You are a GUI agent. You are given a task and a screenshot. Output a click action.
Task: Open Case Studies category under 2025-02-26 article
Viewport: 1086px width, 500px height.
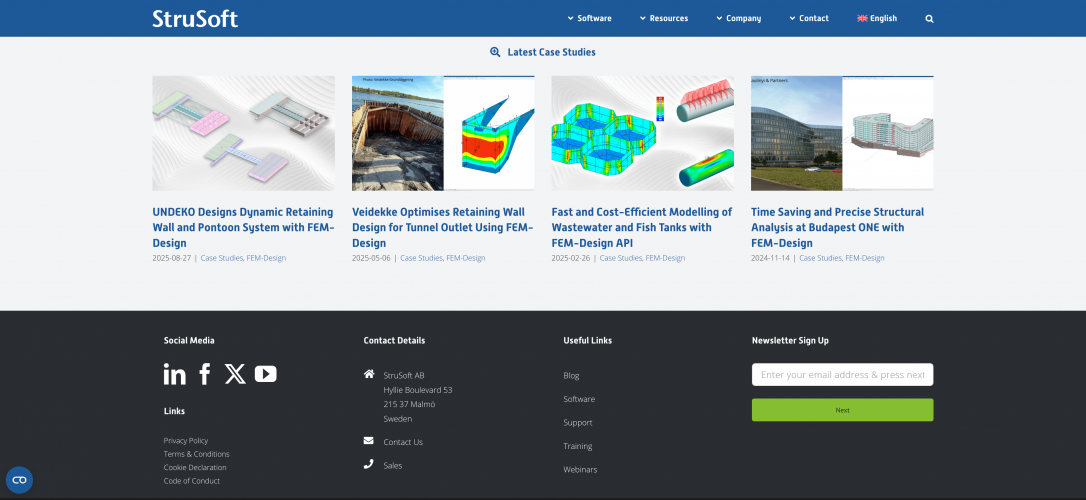621,258
